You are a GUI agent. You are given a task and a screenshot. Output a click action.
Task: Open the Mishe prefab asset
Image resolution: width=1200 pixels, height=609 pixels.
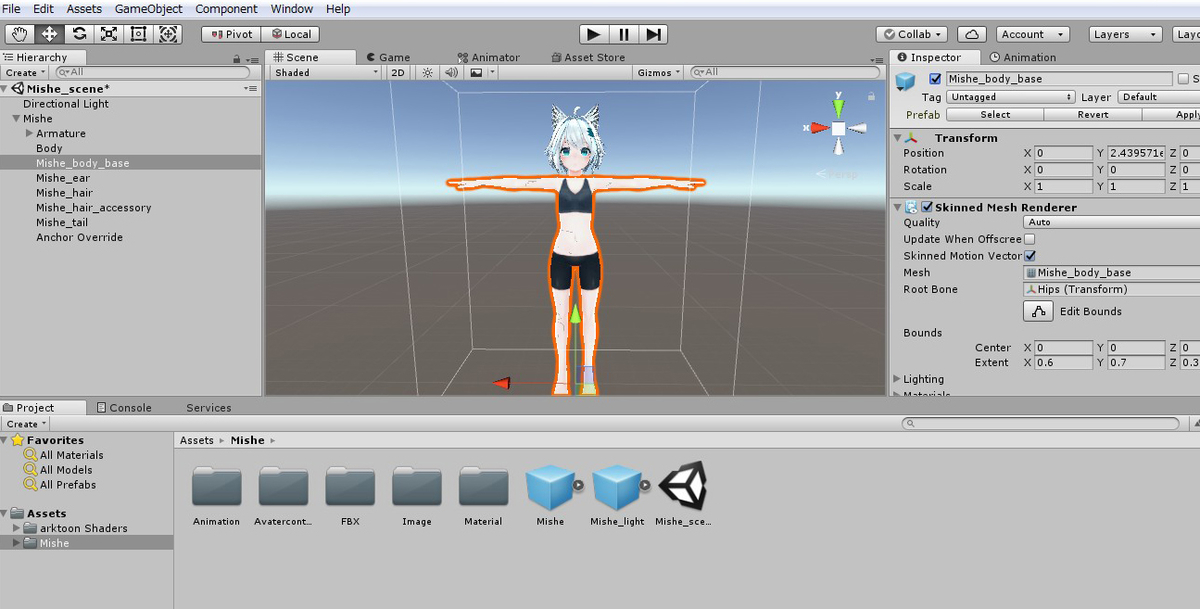(550, 495)
